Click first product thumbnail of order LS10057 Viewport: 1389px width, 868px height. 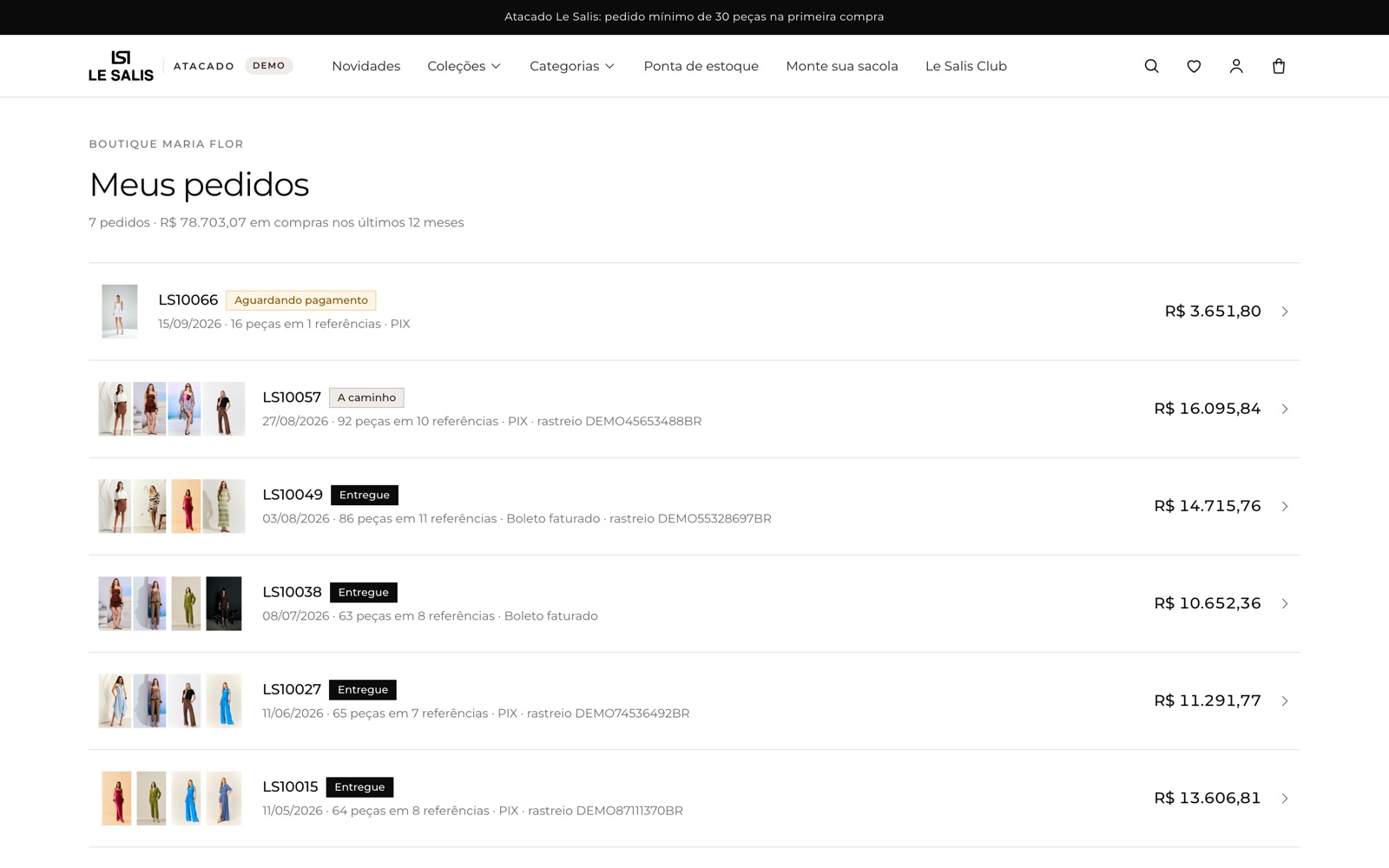coord(115,409)
